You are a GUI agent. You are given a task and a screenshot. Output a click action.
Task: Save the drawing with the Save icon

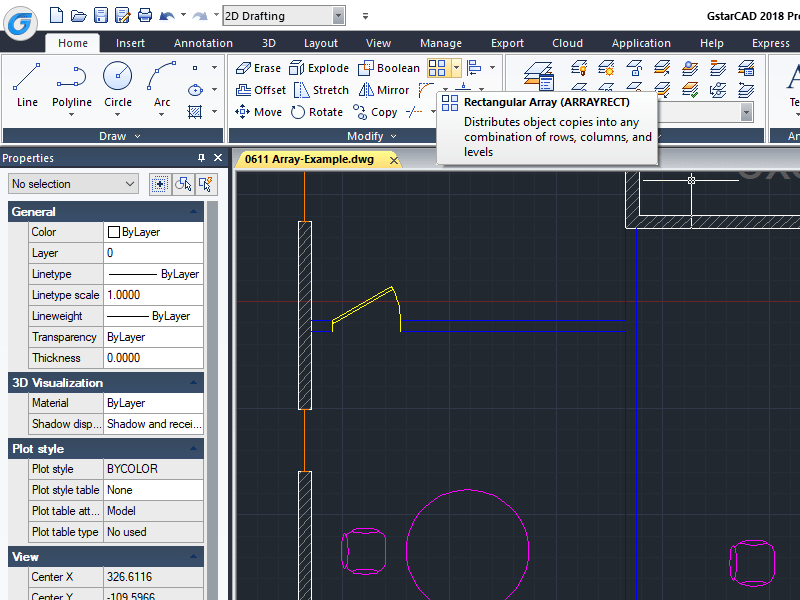coord(101,15)
